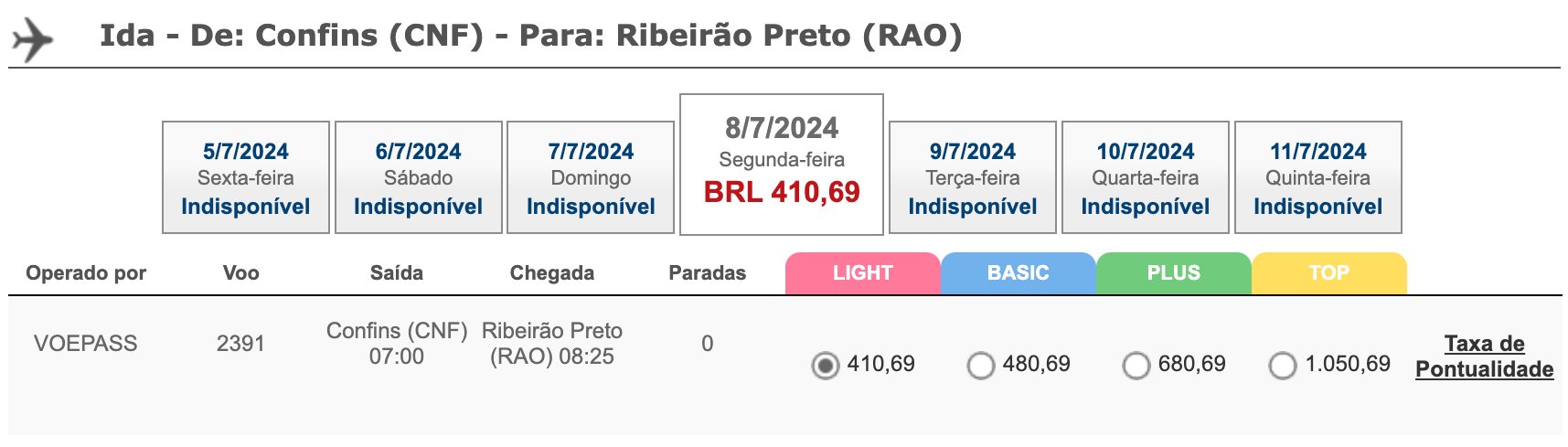1568x447 pixels.
Task: Pick the TOP fare radio 1.050,69
Action: tap(1283, 366)
